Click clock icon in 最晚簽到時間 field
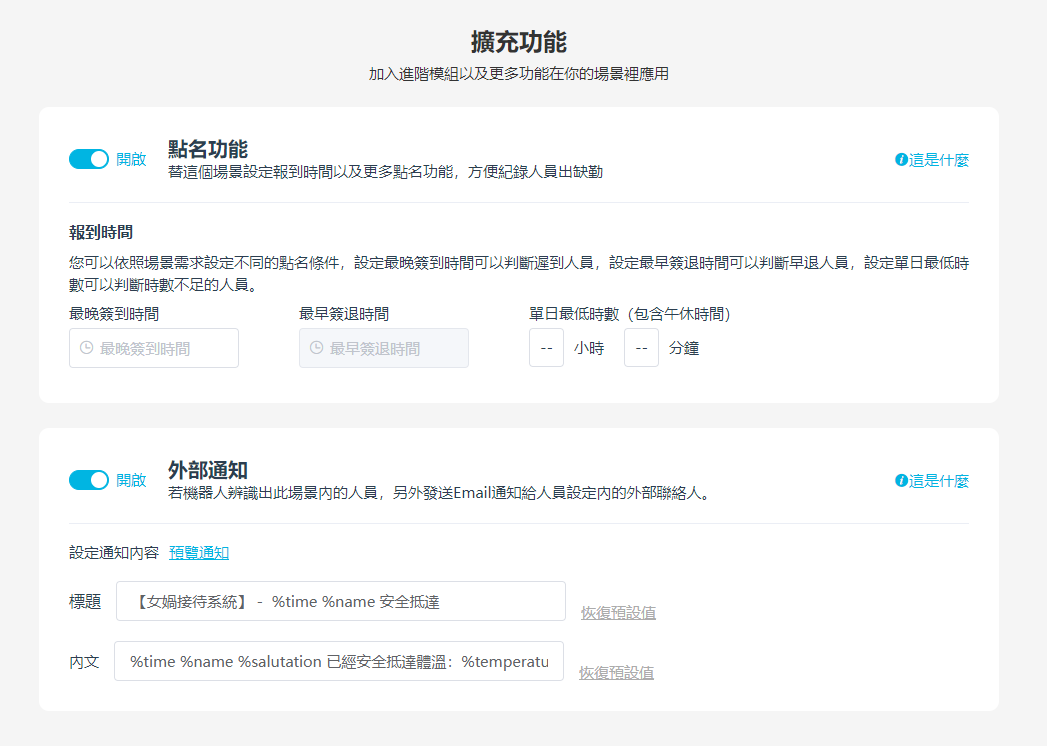 [87, 347]
